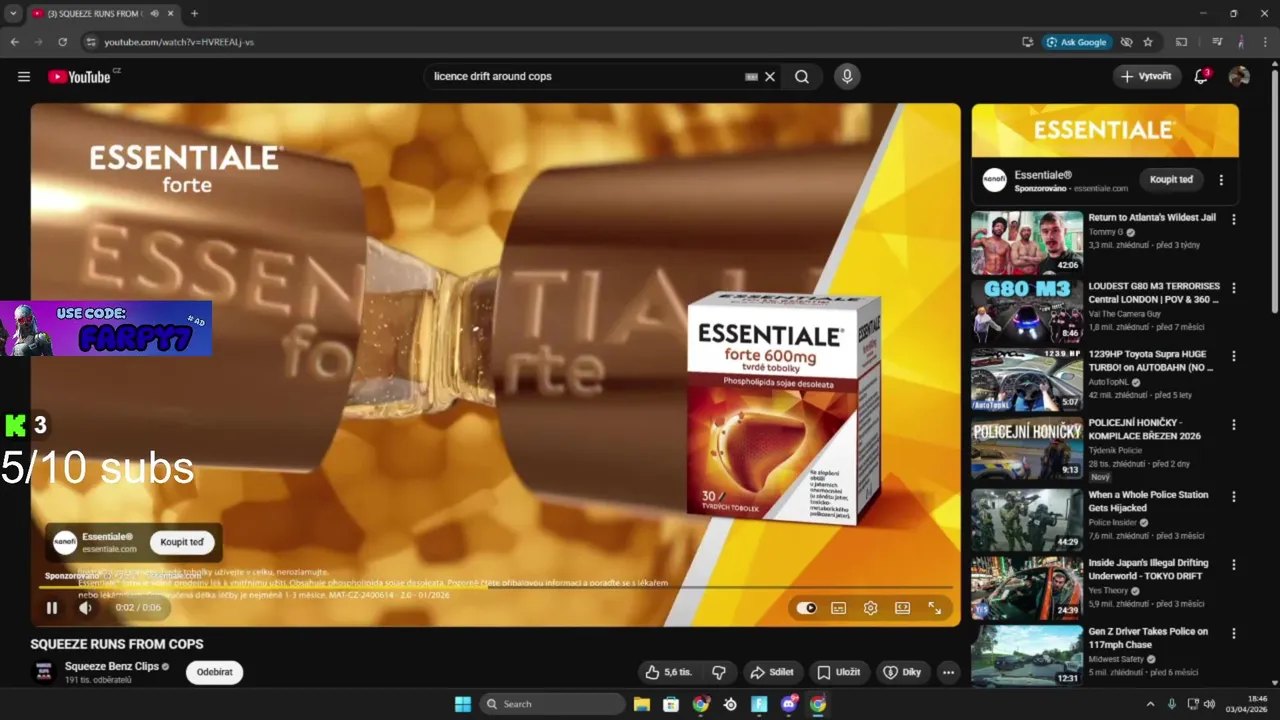The image size is (1280, 720).
Task: Pause the video
Action: pos(51,607)
